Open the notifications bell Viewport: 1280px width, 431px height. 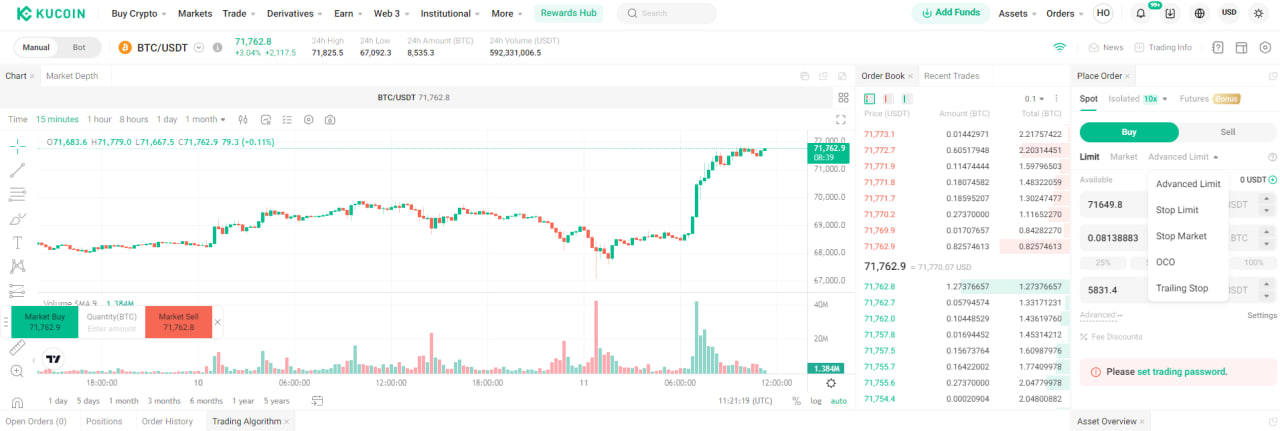point(1141,14)
